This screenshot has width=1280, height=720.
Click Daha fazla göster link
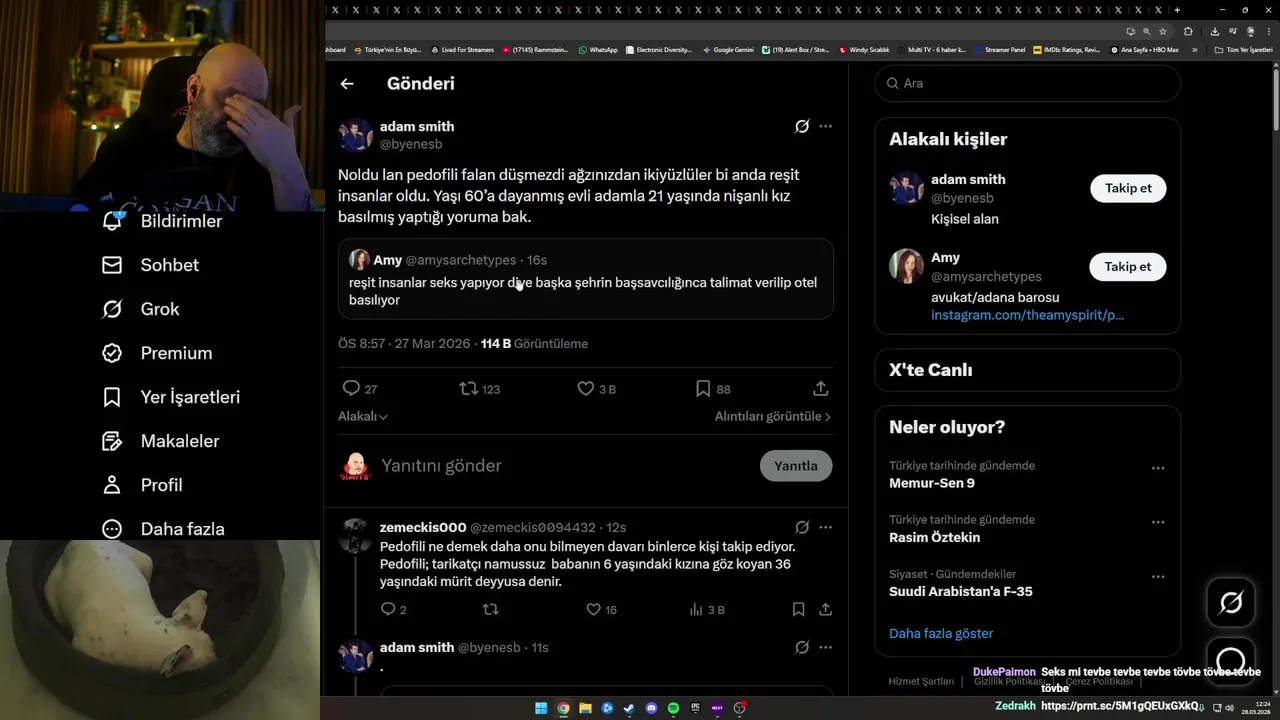point(941,633)
